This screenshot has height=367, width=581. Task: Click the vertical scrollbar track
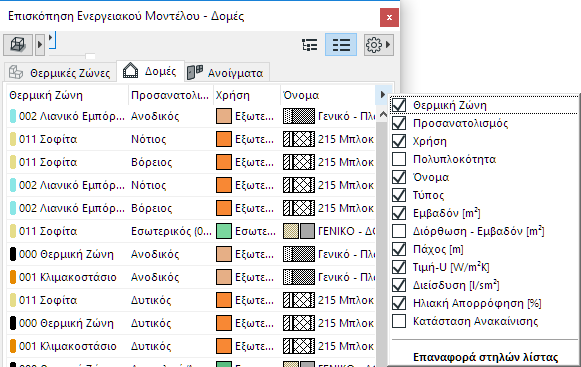click(x=382, y=245)
